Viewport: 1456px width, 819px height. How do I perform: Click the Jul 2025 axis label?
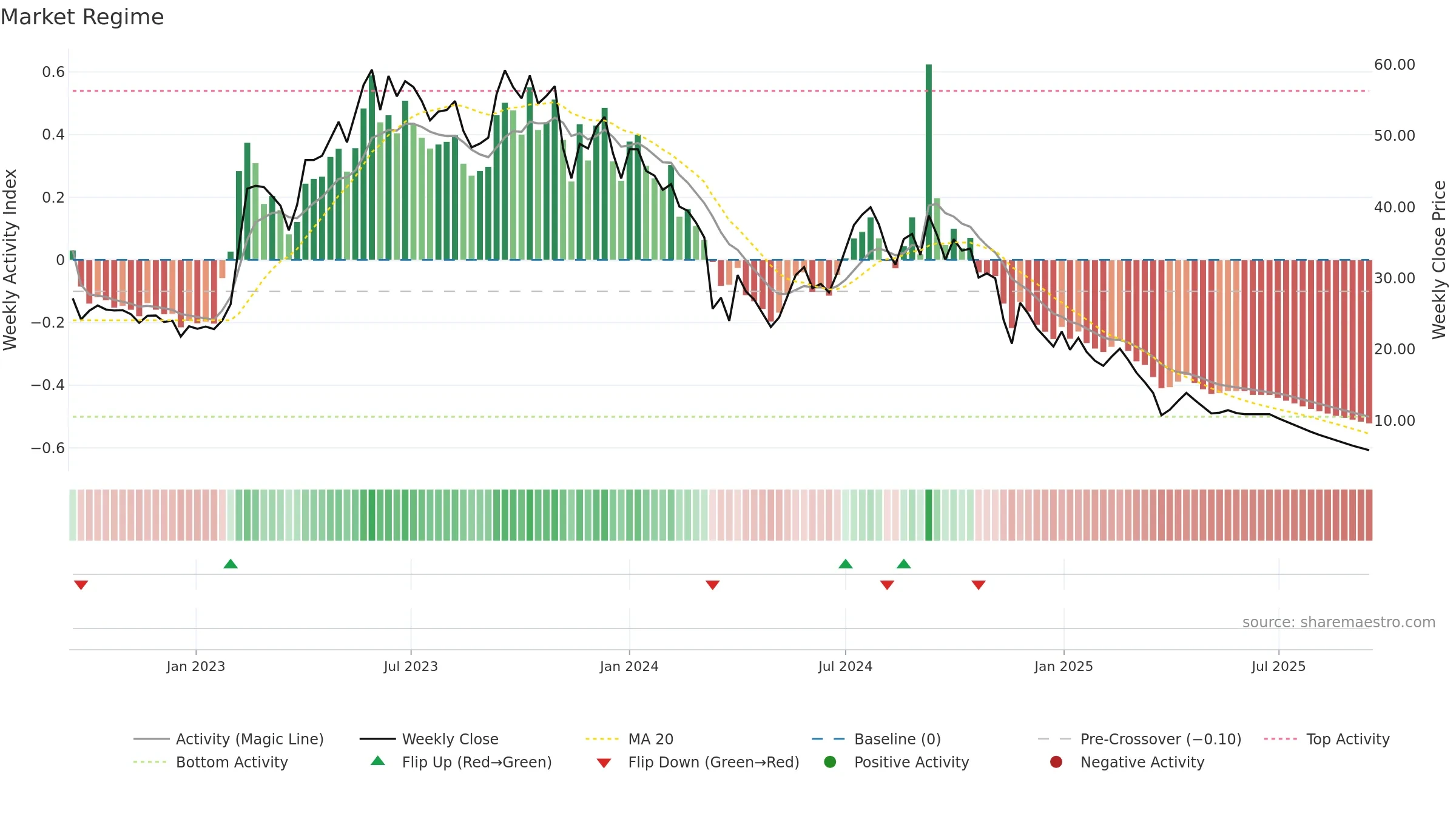pyautogui.click(x=1278, y=666)
